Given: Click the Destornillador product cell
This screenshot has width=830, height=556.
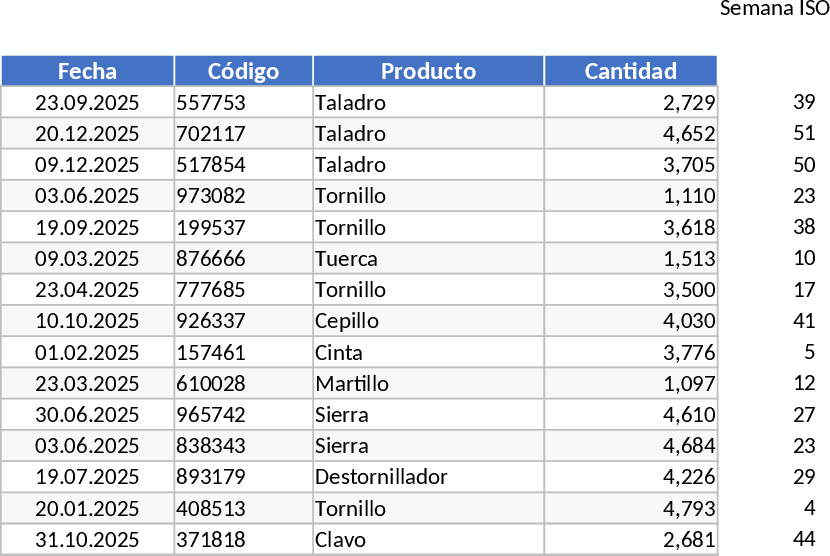Looking at the screenshot, I should coord(428,477).
